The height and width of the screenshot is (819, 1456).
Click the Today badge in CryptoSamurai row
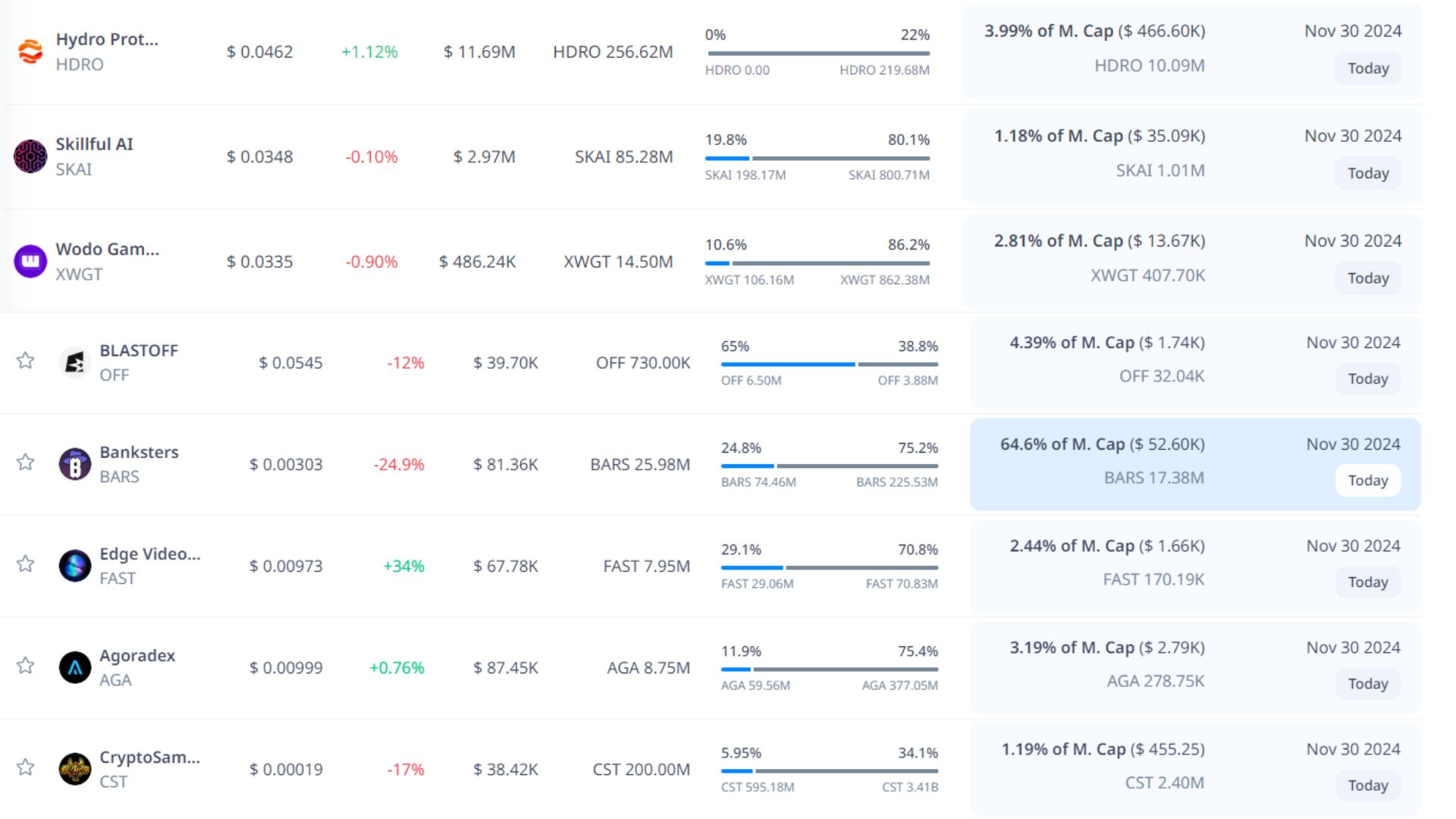point(1367,785)
